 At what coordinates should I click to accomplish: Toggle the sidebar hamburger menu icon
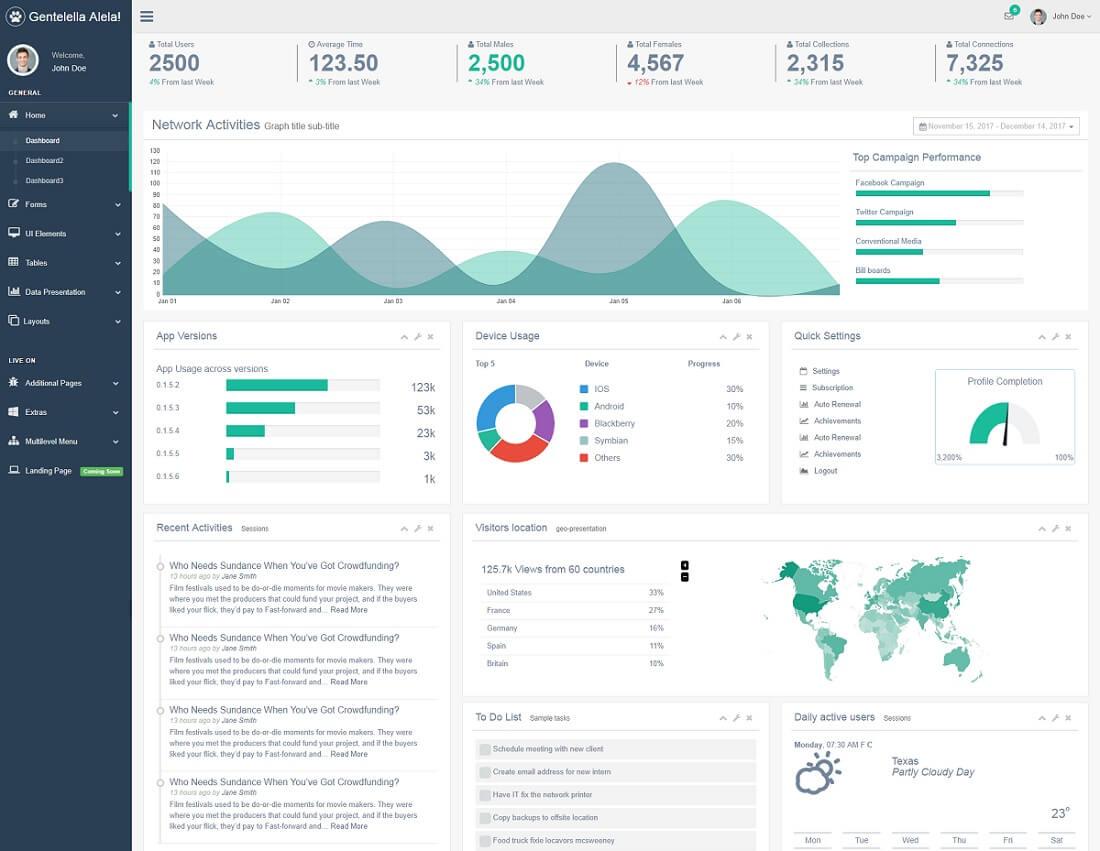coord(147,16)
